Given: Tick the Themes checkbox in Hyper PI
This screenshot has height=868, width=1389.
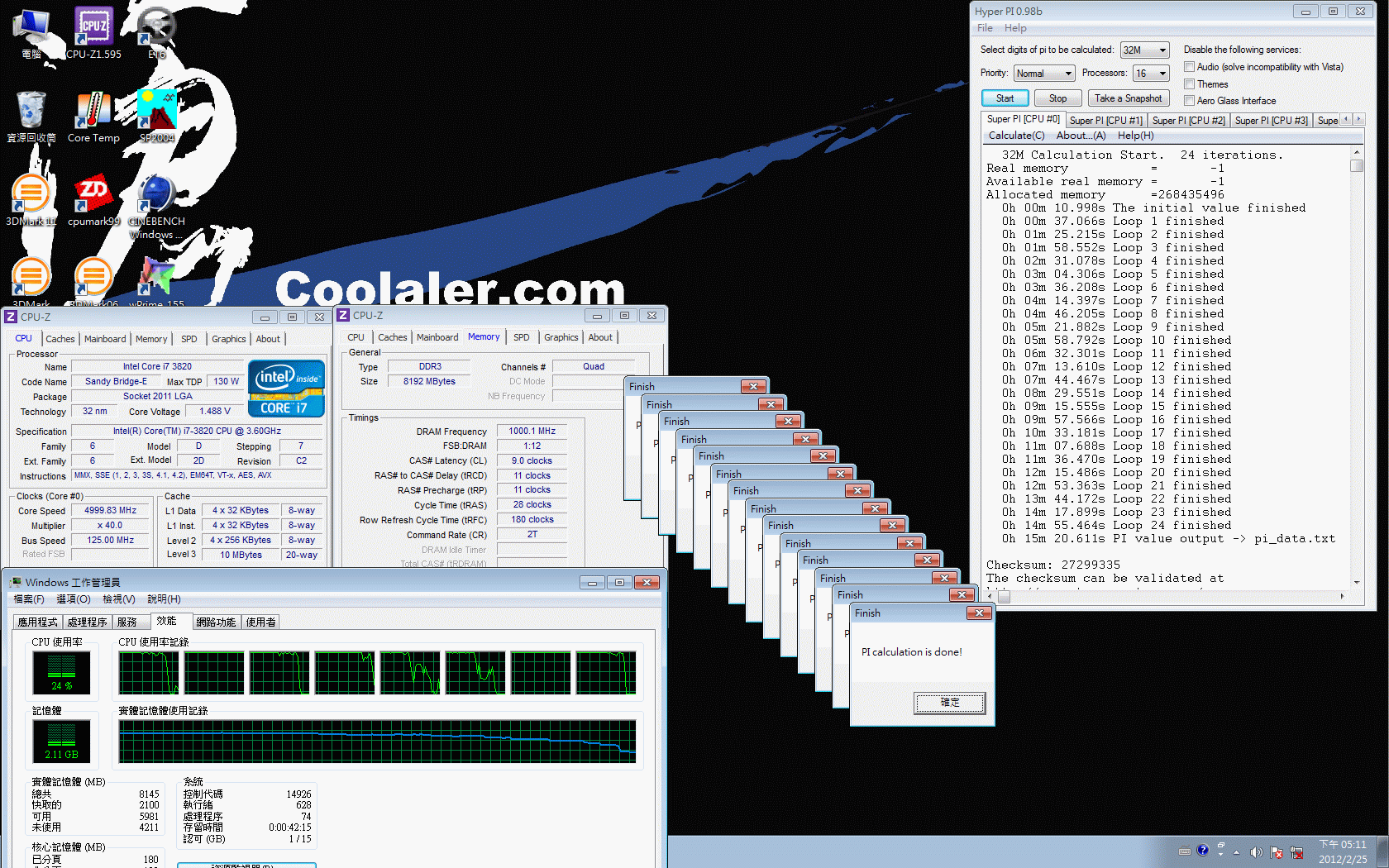Looking at the screenshot, I should (x=1189, y=84).
